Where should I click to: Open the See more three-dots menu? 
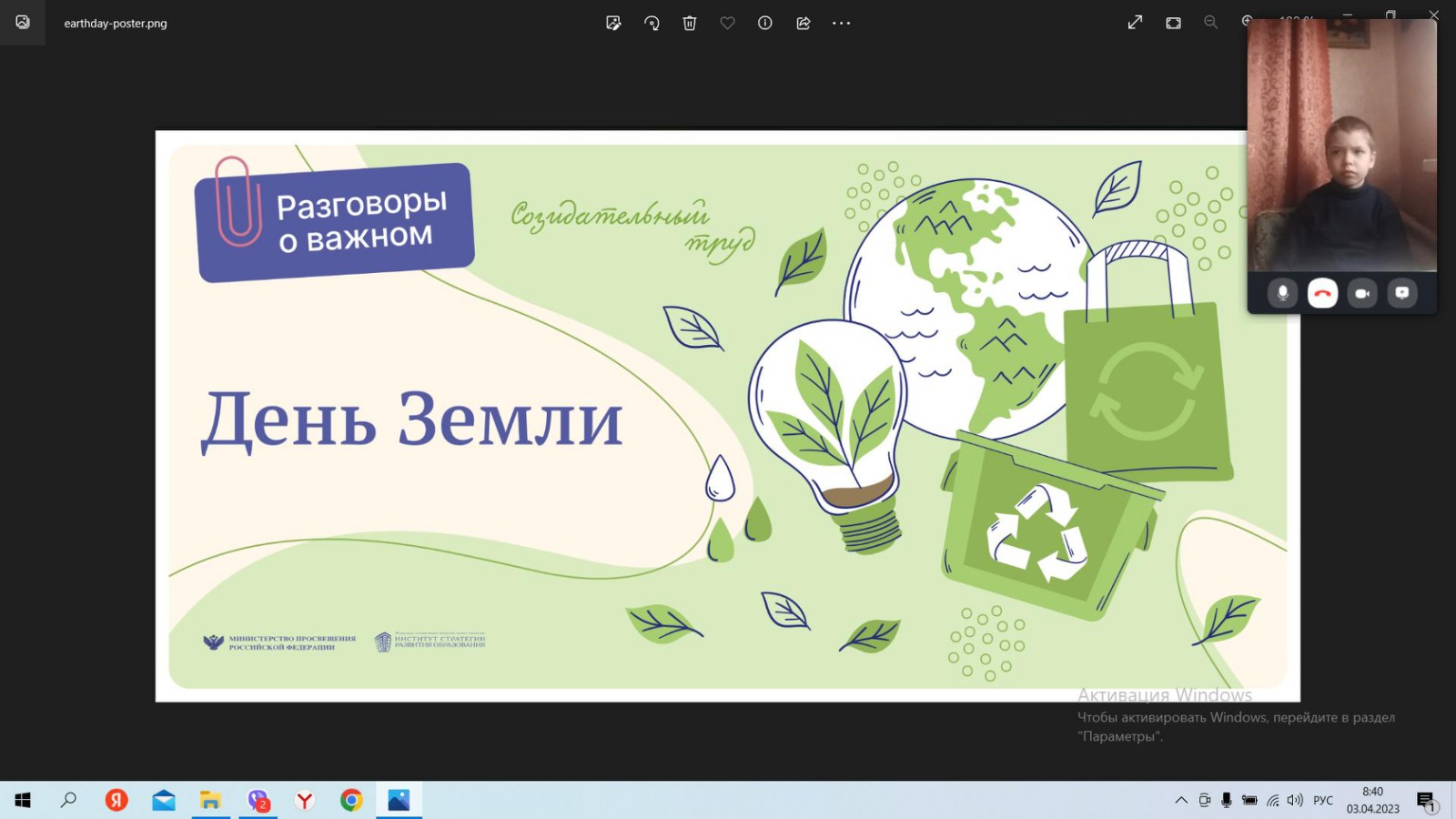841,23
